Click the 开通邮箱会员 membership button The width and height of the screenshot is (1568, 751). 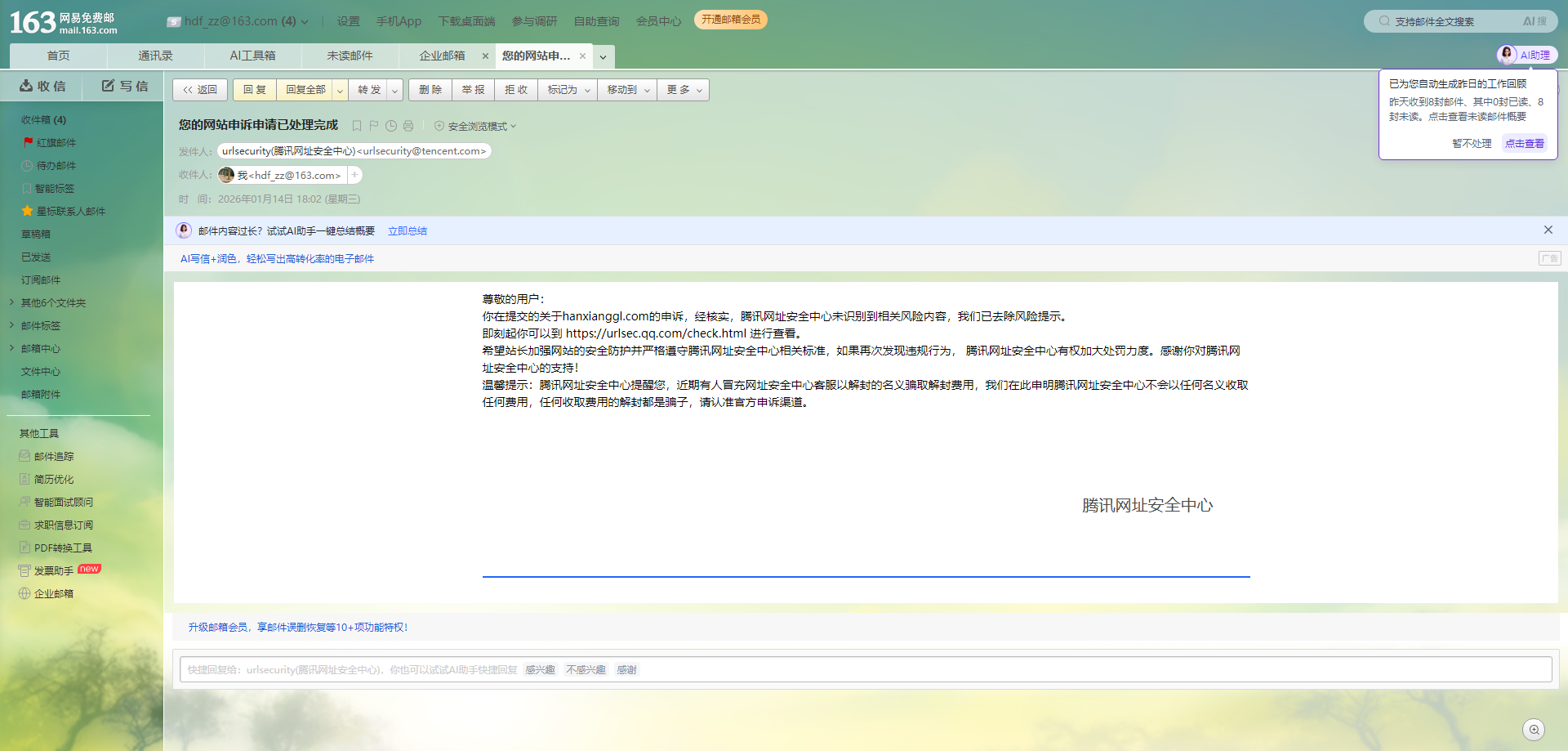731,20
